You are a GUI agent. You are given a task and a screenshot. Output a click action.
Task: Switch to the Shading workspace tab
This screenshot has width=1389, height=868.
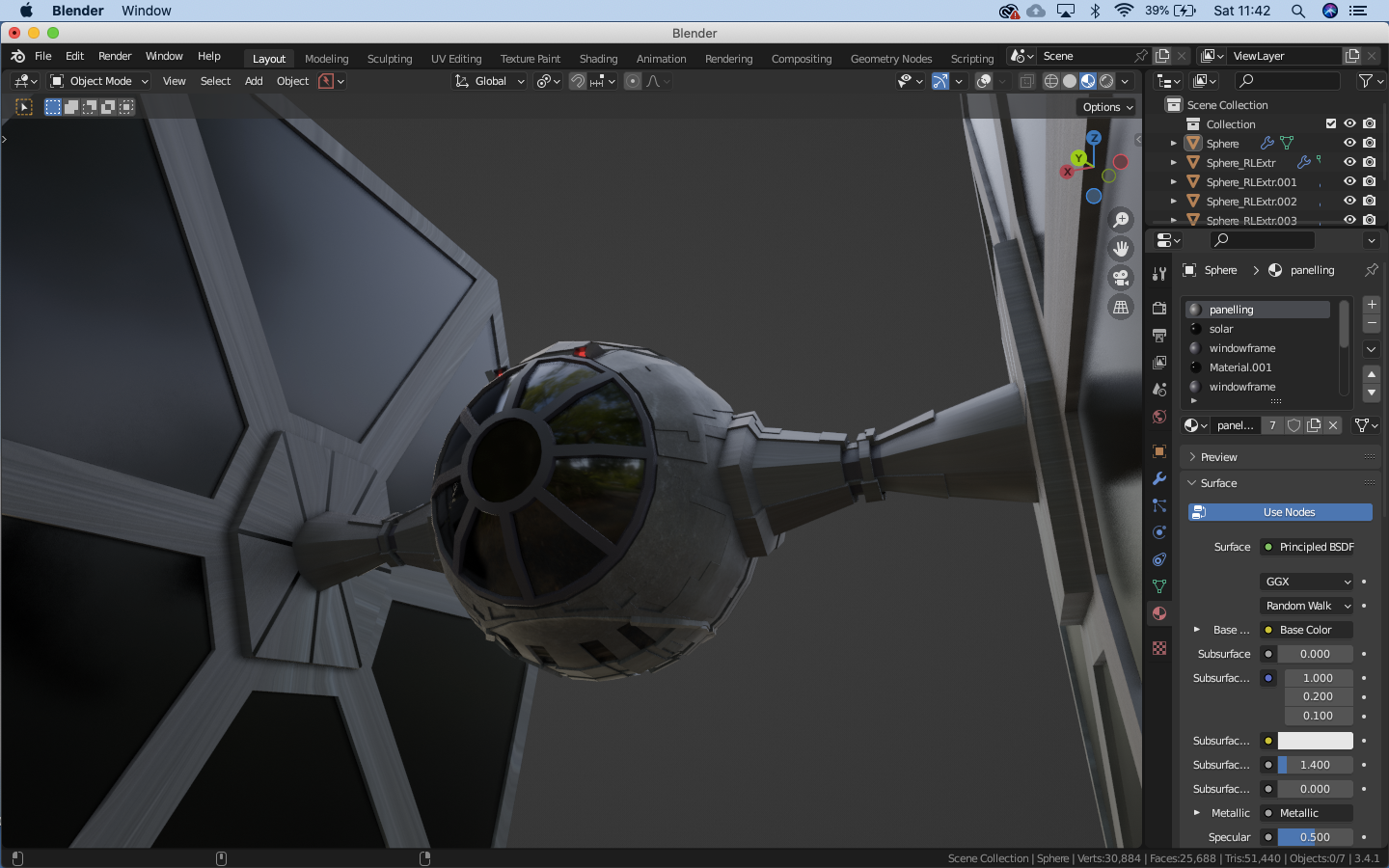598,59
